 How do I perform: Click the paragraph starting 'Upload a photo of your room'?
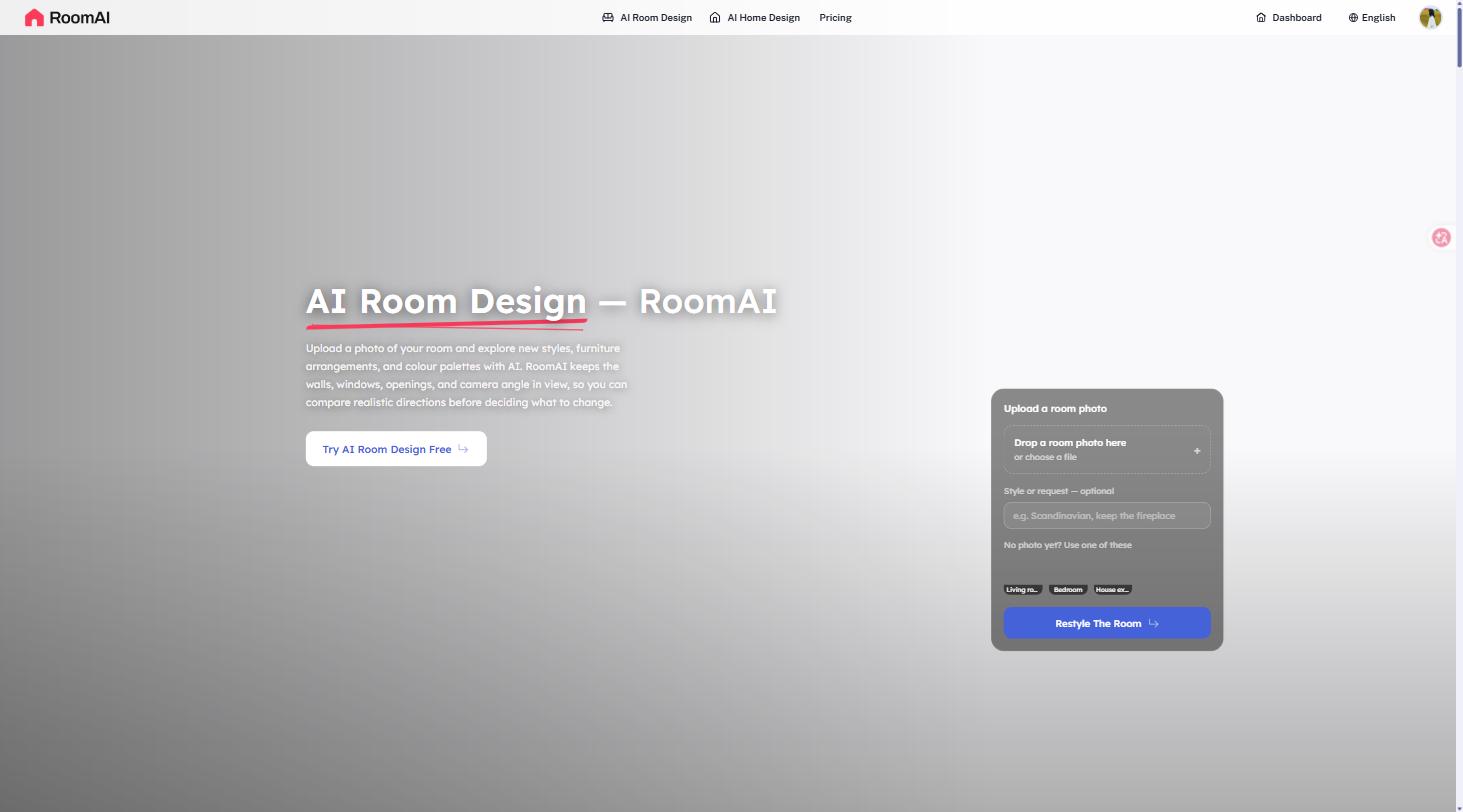coord(467,375)
